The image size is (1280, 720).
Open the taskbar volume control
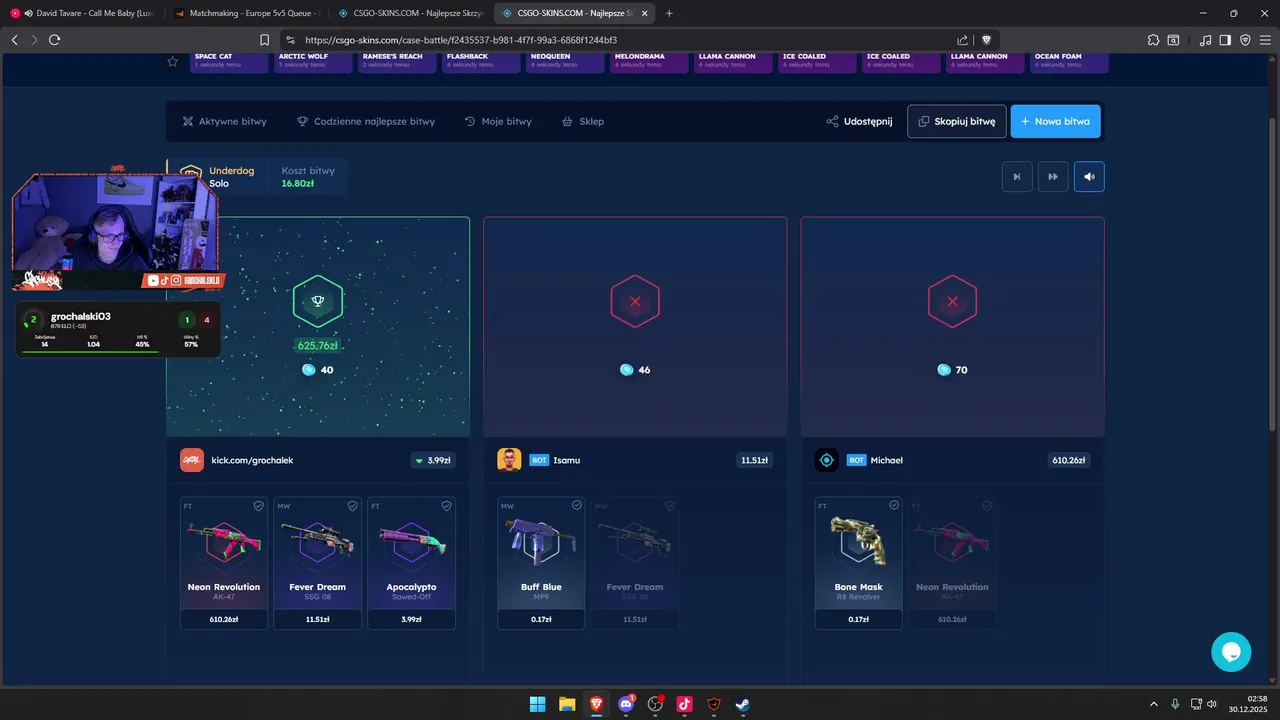click(1211, 703)
